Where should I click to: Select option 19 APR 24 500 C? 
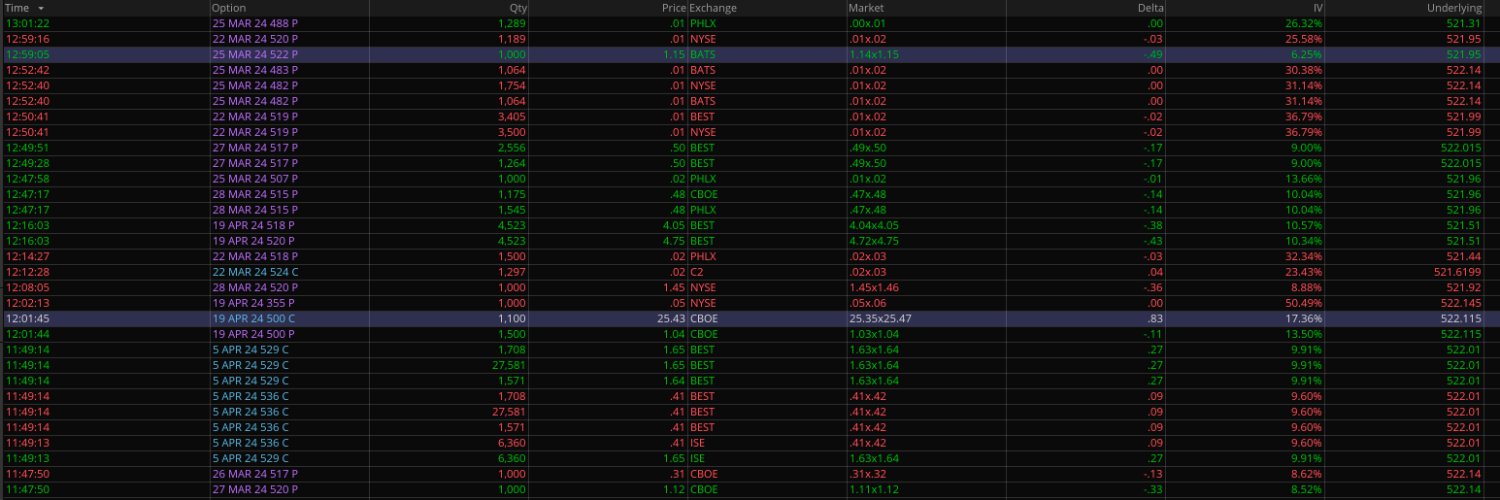point(253,318)
